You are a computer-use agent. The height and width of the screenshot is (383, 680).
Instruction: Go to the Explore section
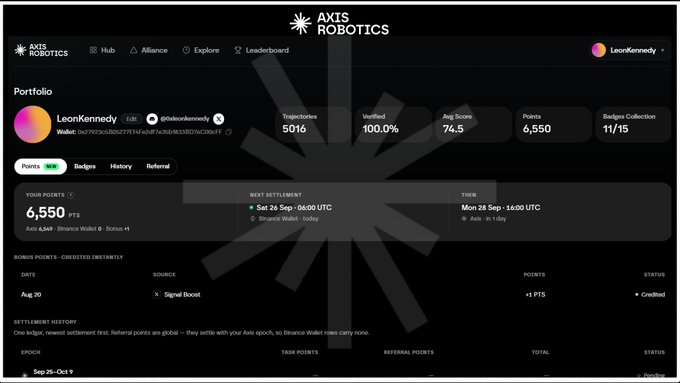(x=201, y=50)
